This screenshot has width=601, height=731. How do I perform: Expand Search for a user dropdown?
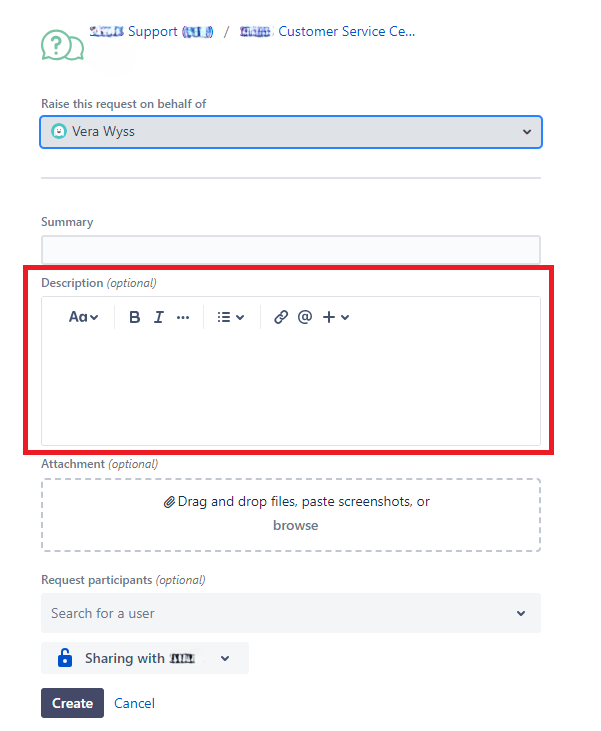[291, 613]
